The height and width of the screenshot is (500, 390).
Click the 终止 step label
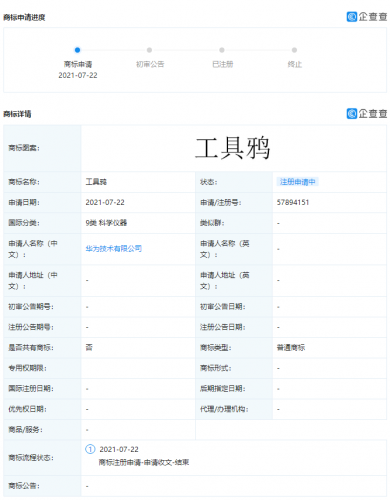pos(295,64)
